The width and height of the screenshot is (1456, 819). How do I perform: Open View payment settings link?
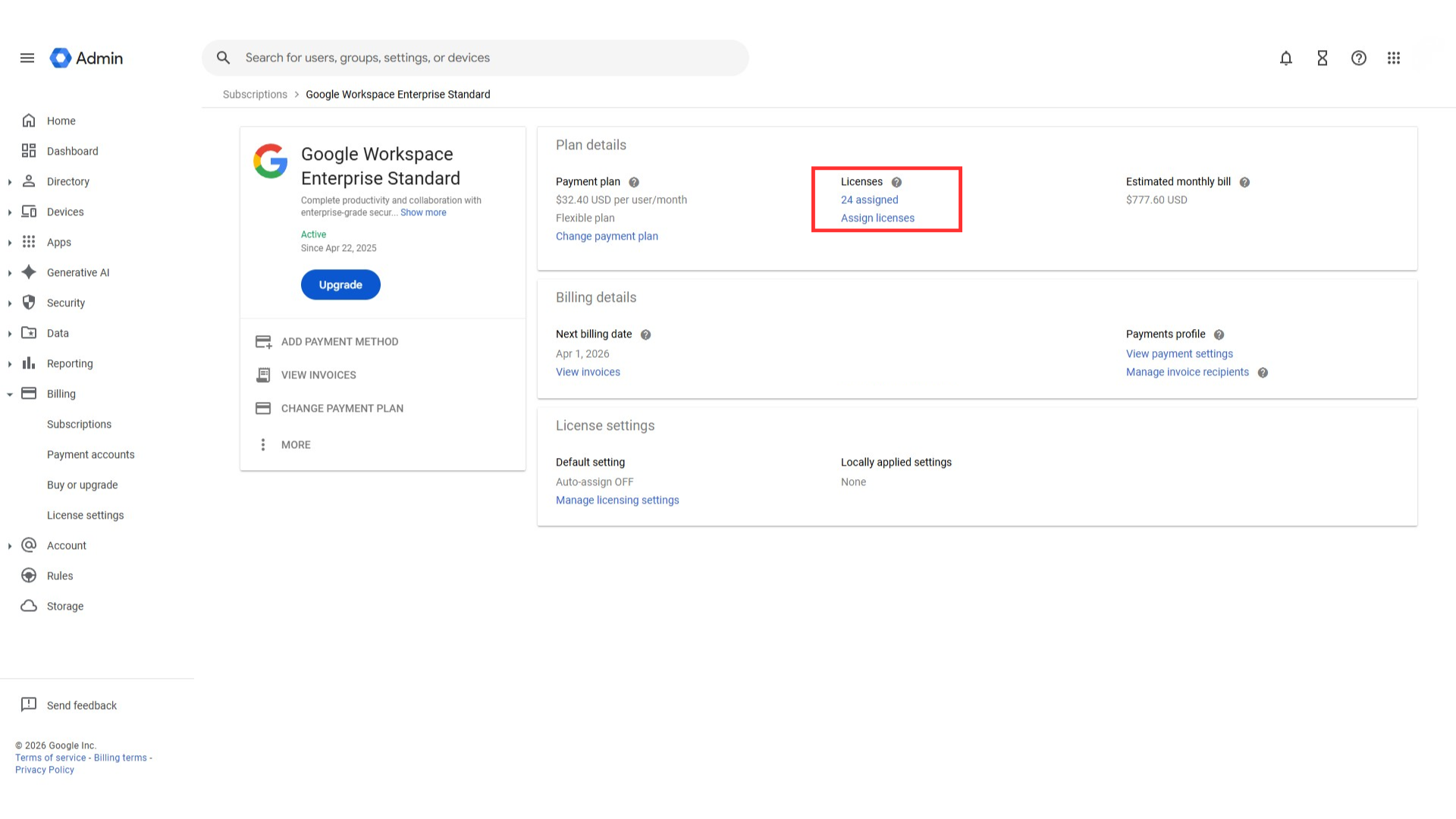tap(1179, 354)
